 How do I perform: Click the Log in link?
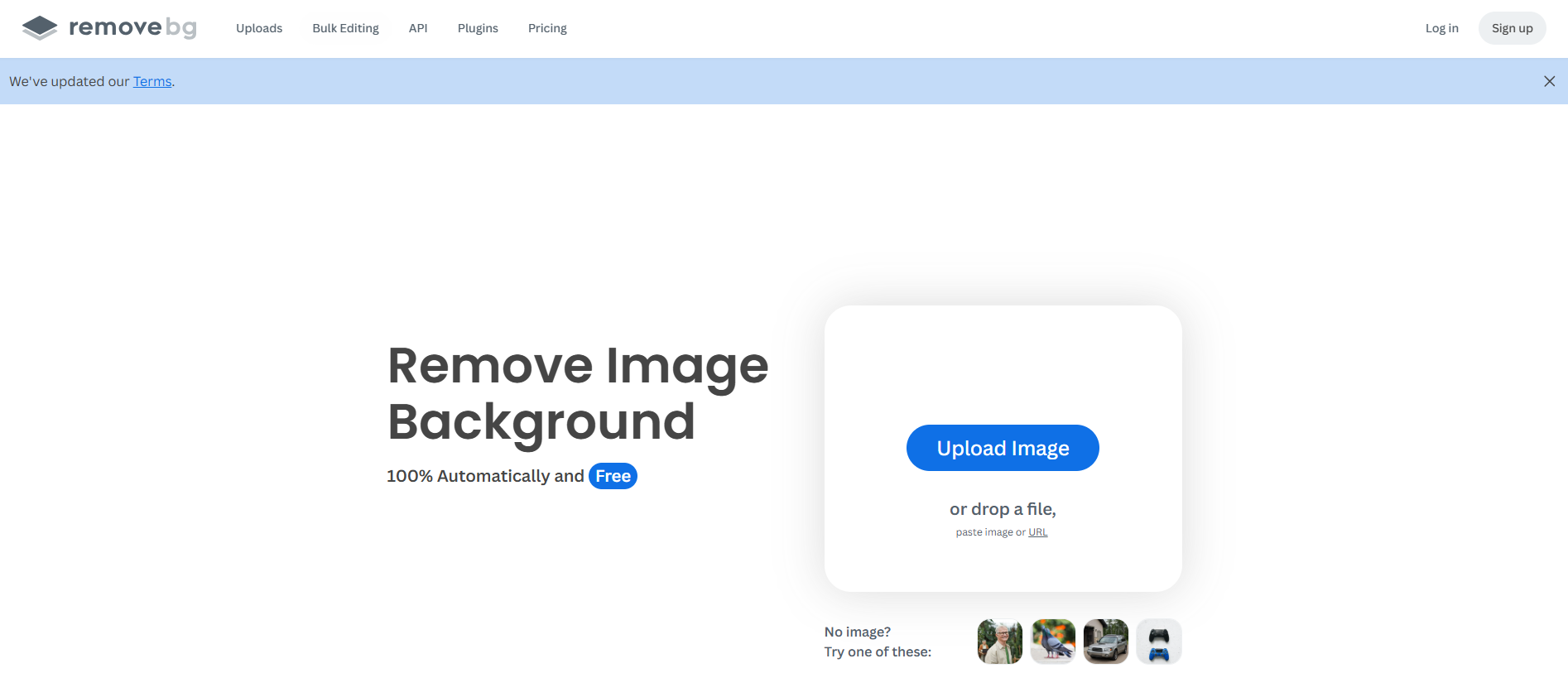point(1441,28)
